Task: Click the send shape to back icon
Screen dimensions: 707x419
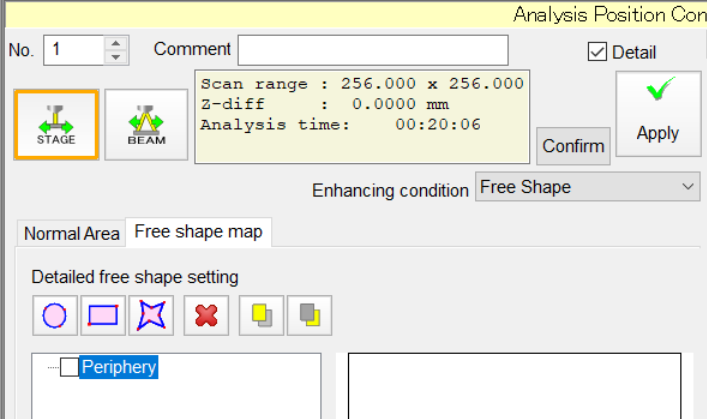Action: (310, 315)
